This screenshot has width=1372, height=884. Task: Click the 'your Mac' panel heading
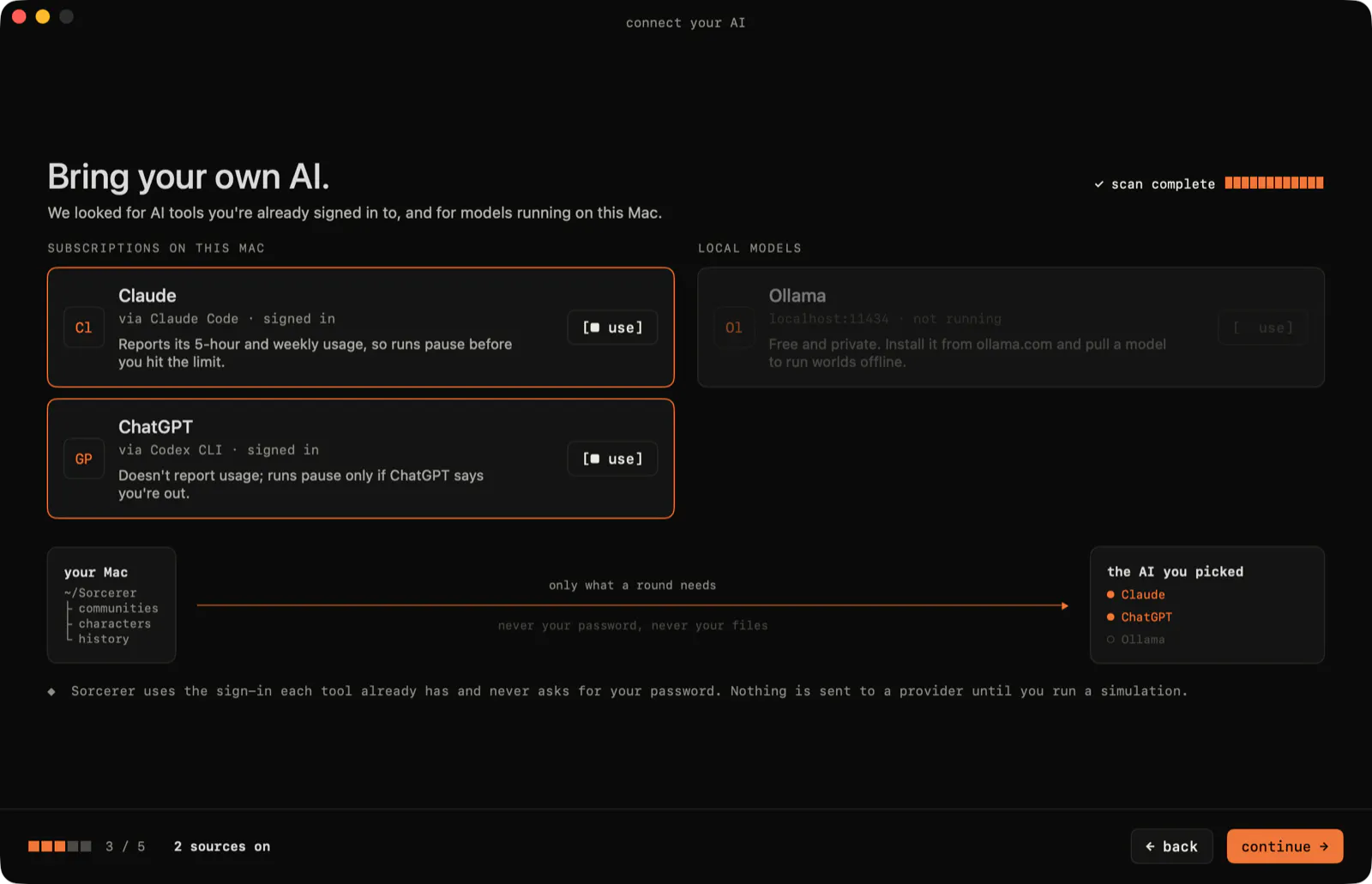pyautogui.click(x=96, y=573)
